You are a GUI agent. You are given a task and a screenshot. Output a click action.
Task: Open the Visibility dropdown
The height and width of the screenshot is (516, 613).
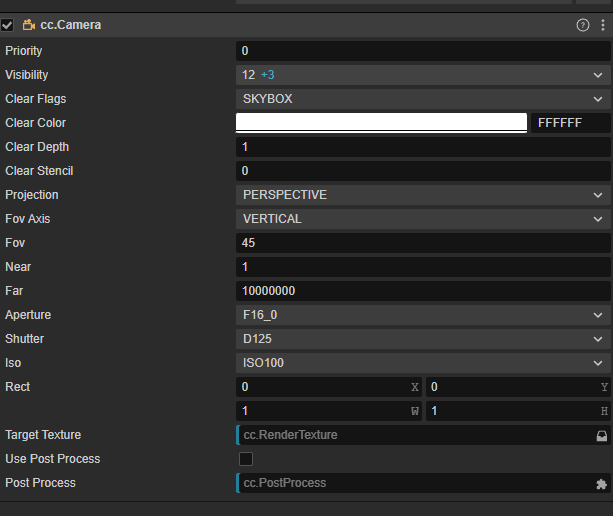pos(423,75)
